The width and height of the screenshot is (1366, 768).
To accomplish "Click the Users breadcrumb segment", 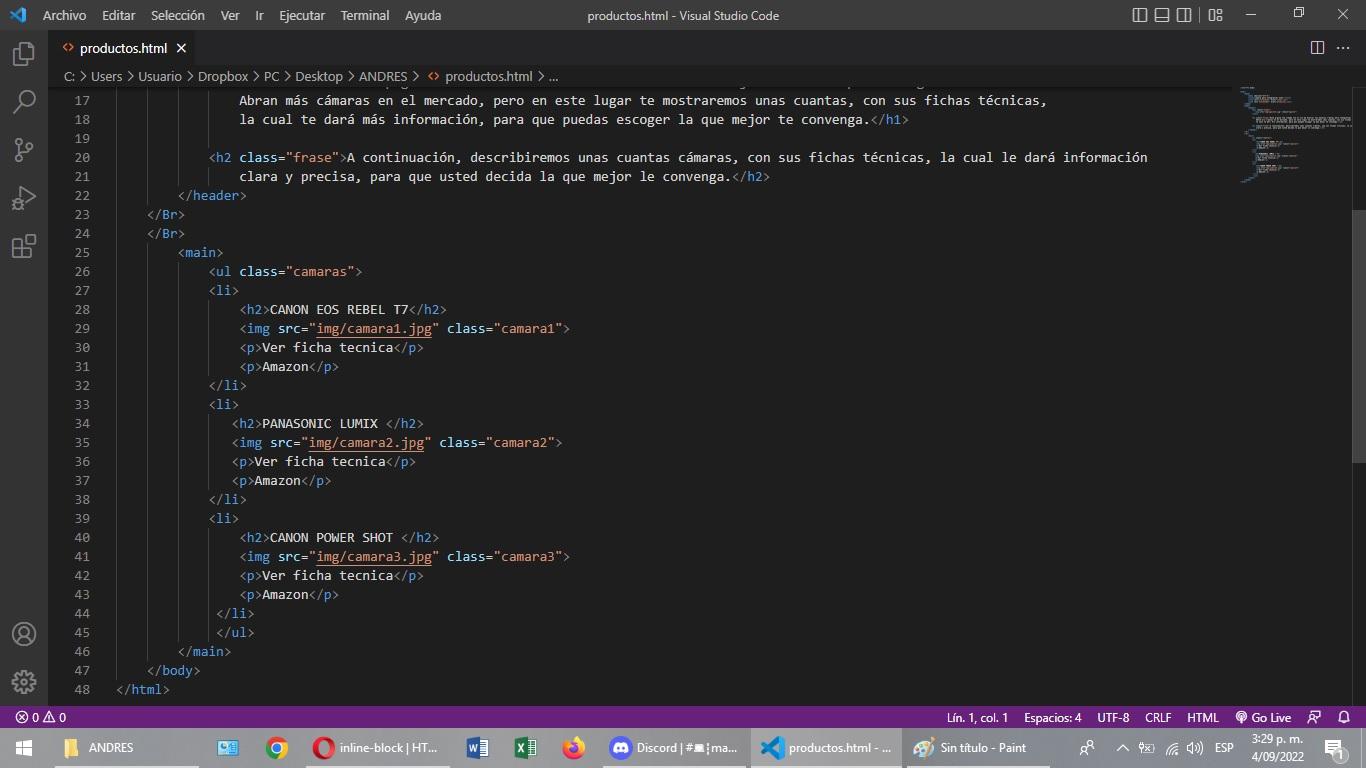I will [106, 76].
